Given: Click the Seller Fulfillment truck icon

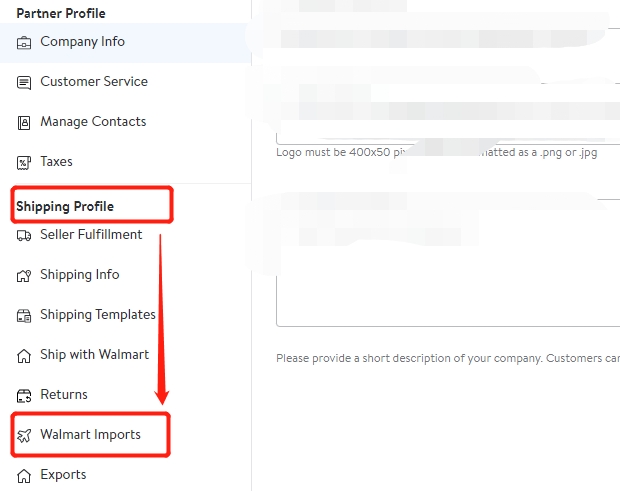Looking at the screenshot, I should coord(24,236).
